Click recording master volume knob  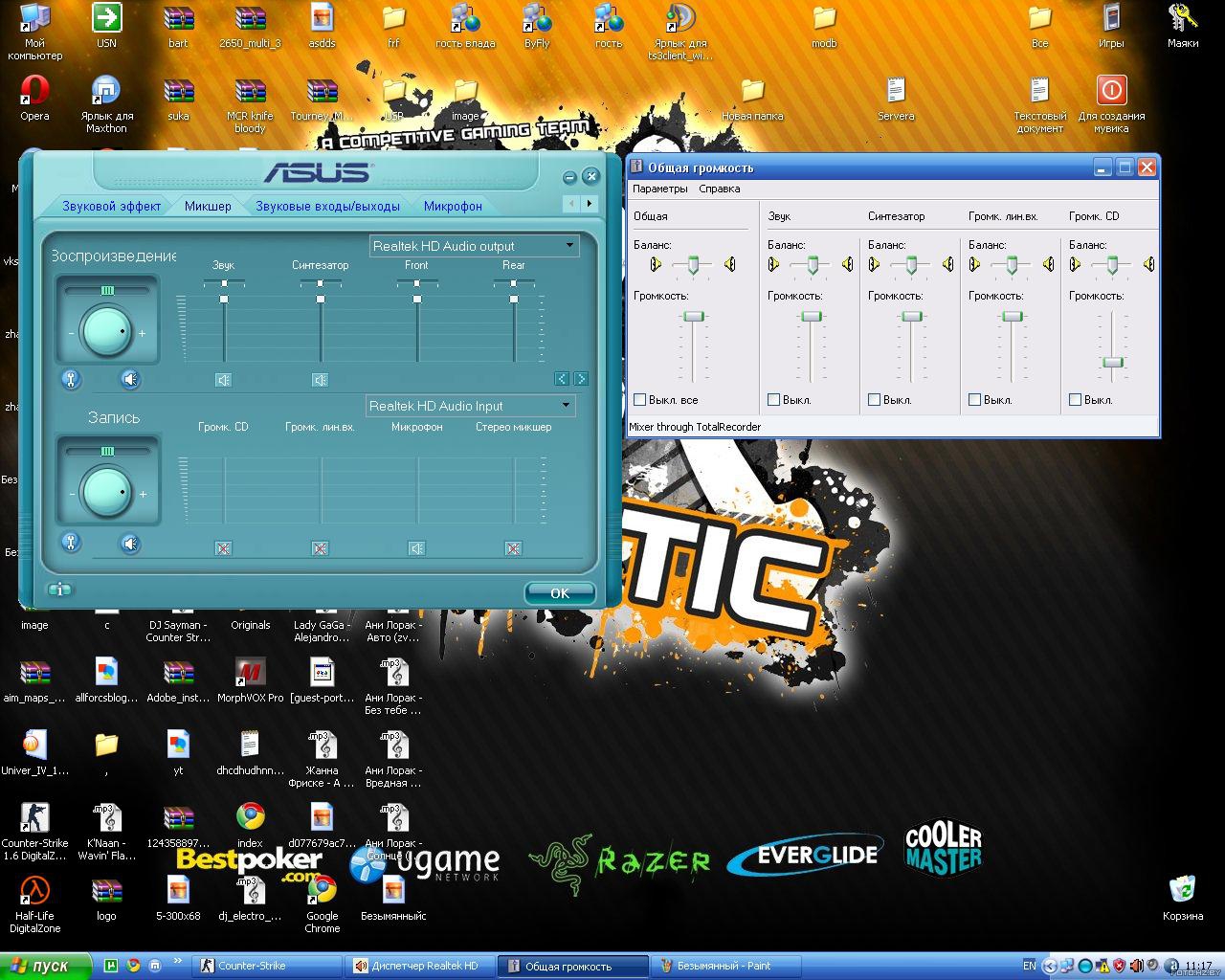pos(106,492)
